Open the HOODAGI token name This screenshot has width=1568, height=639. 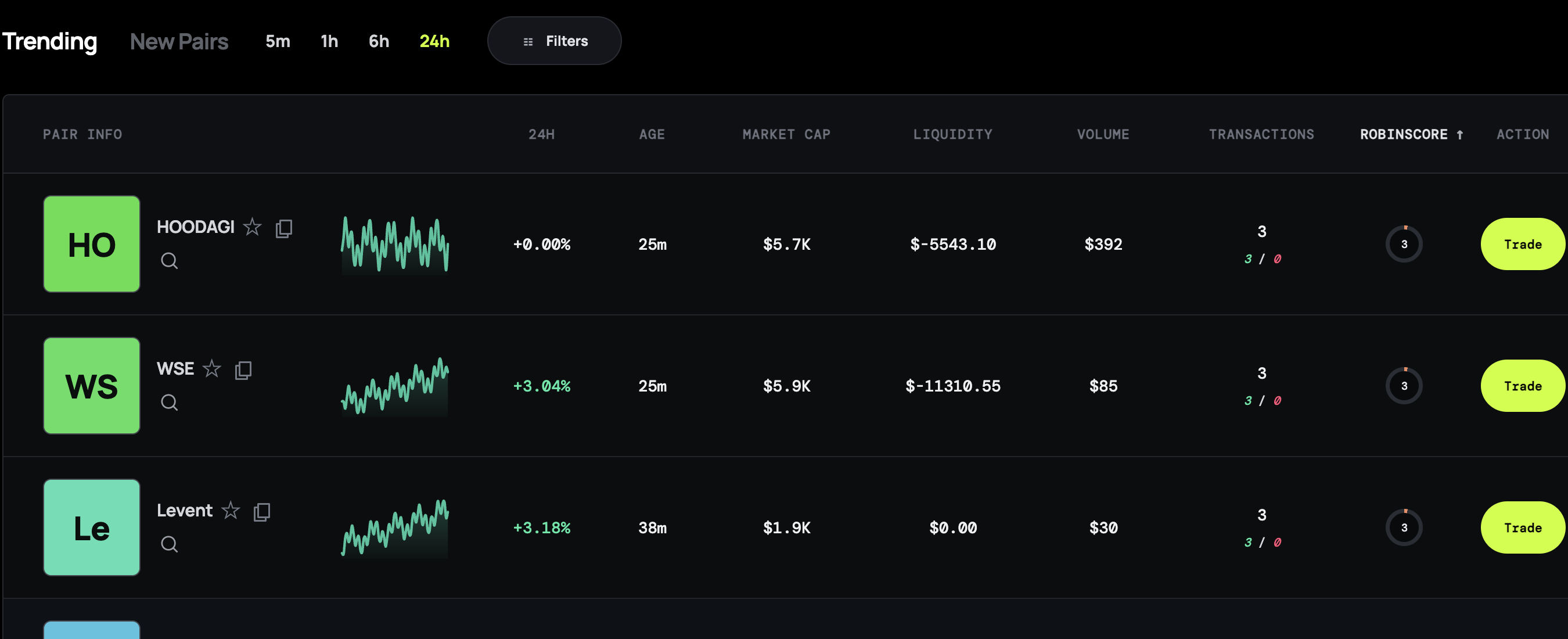pos(195,227)
